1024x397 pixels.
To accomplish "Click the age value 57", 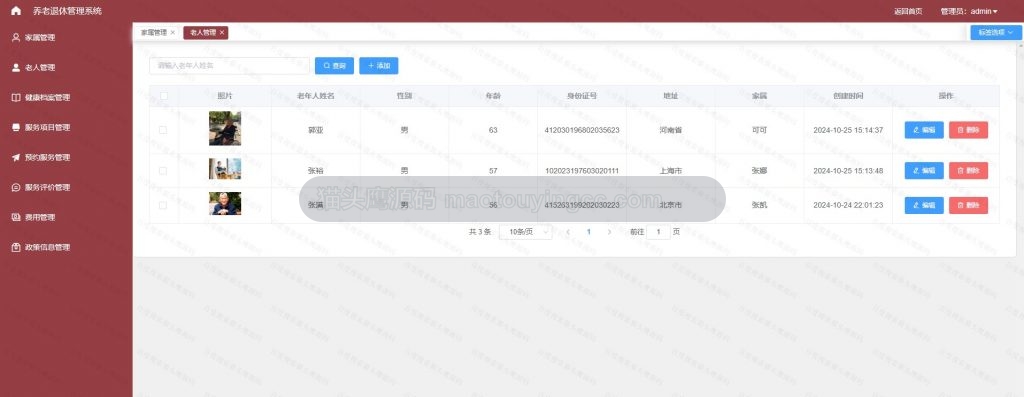I will (x=493, y=170).
